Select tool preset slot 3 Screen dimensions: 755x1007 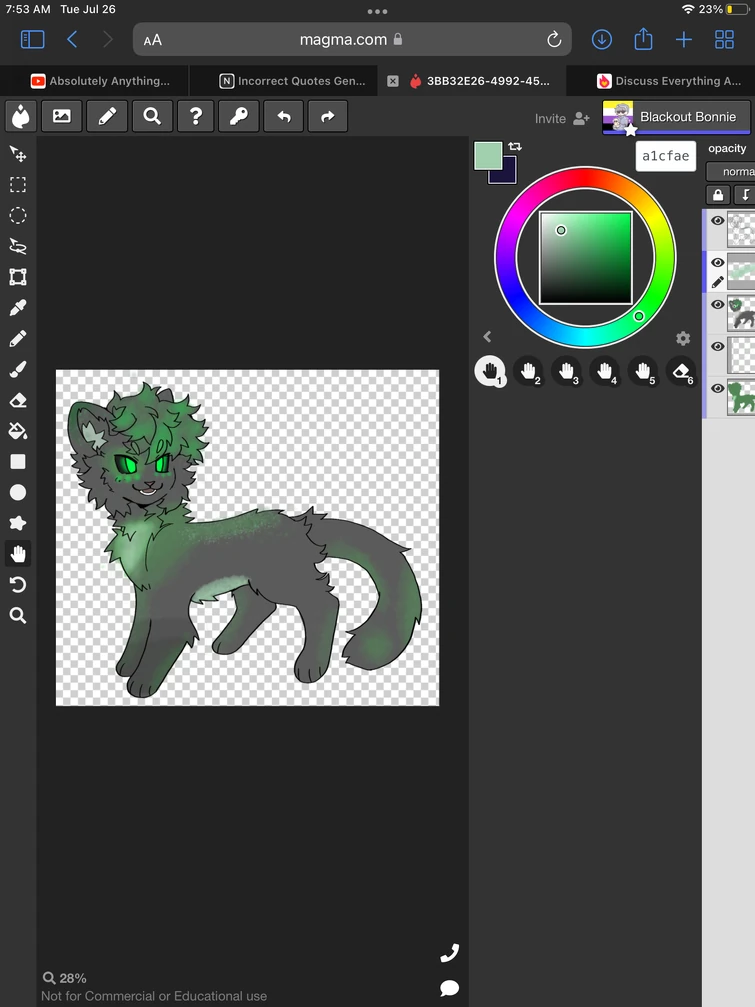click(566, 371)
